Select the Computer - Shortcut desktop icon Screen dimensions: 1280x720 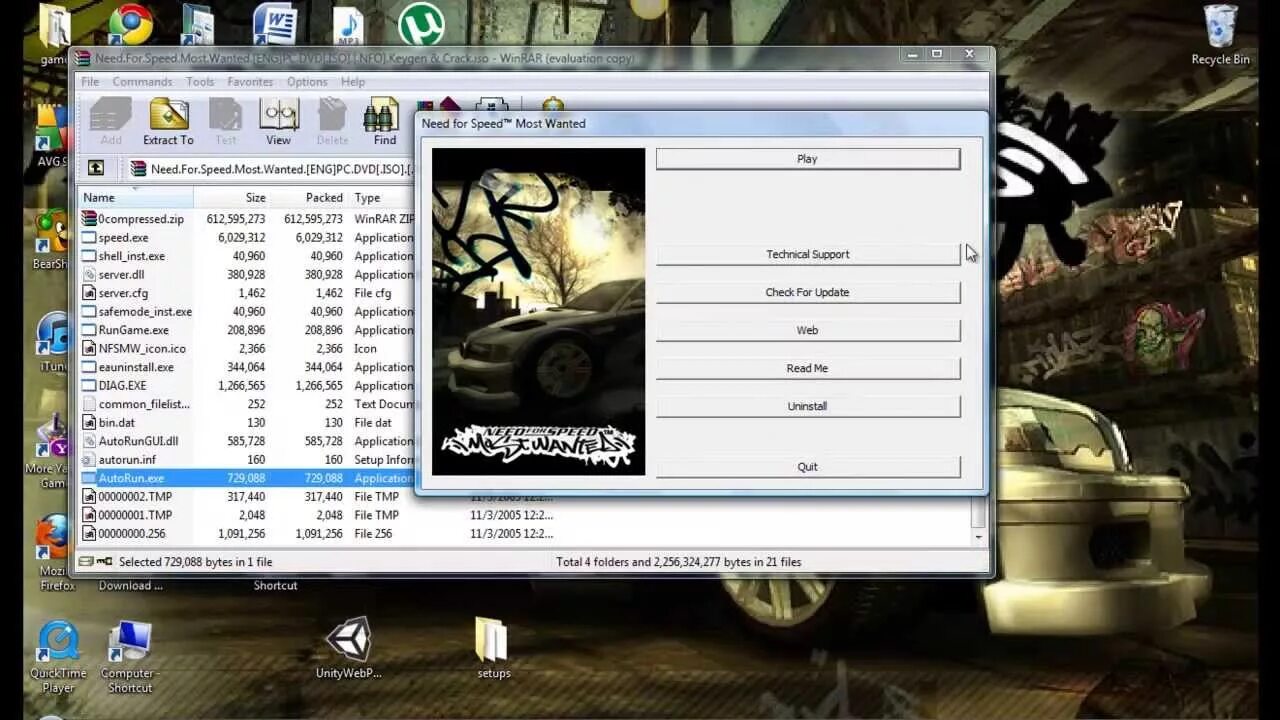(130, 657)
